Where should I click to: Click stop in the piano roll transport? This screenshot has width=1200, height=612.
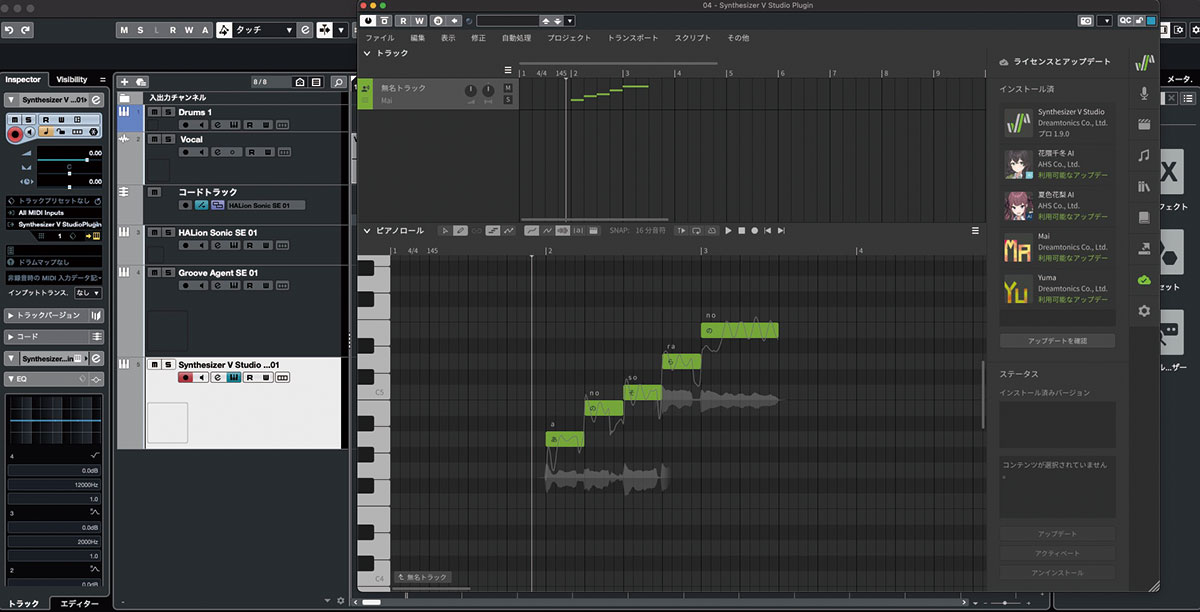(742, 230)
